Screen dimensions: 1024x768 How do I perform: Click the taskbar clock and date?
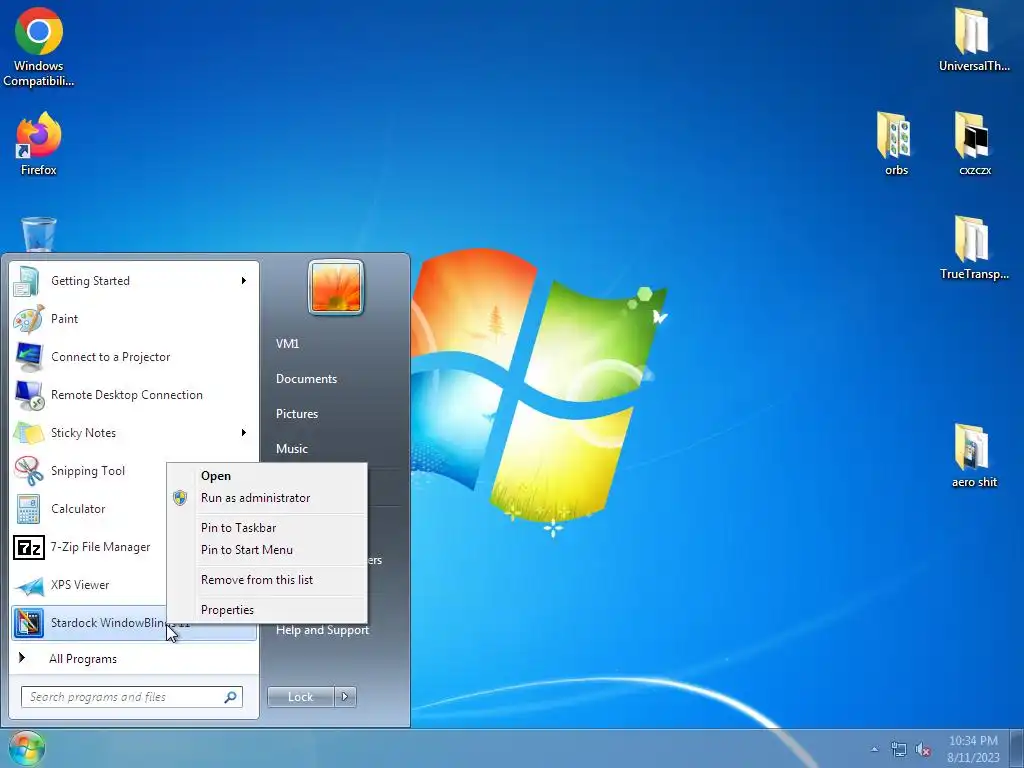(973, 749)
